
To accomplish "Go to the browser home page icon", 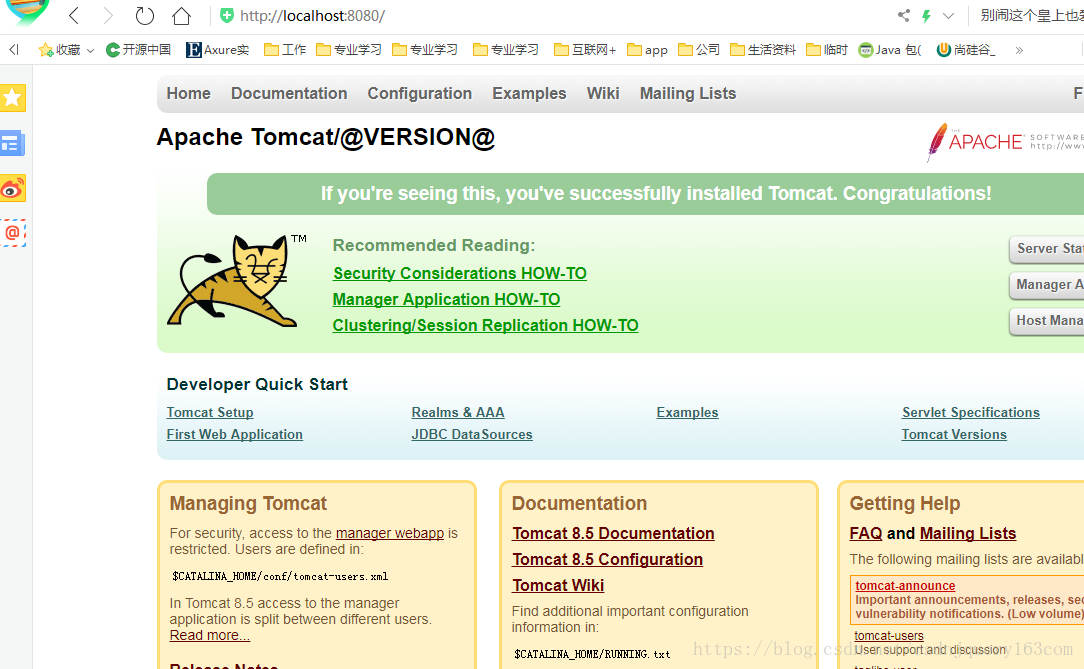I will pyautogui.click(x=181, y=15).
